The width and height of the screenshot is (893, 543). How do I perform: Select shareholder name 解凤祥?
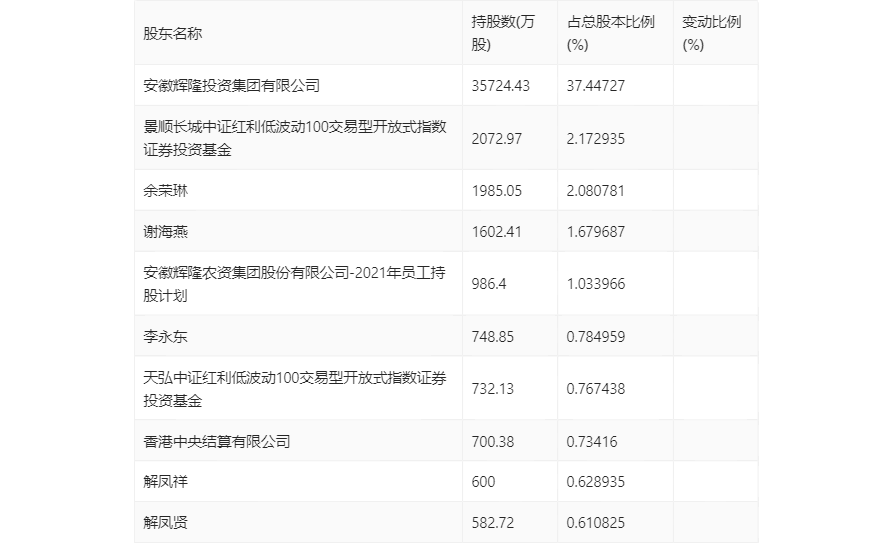[x=165, y=481]
